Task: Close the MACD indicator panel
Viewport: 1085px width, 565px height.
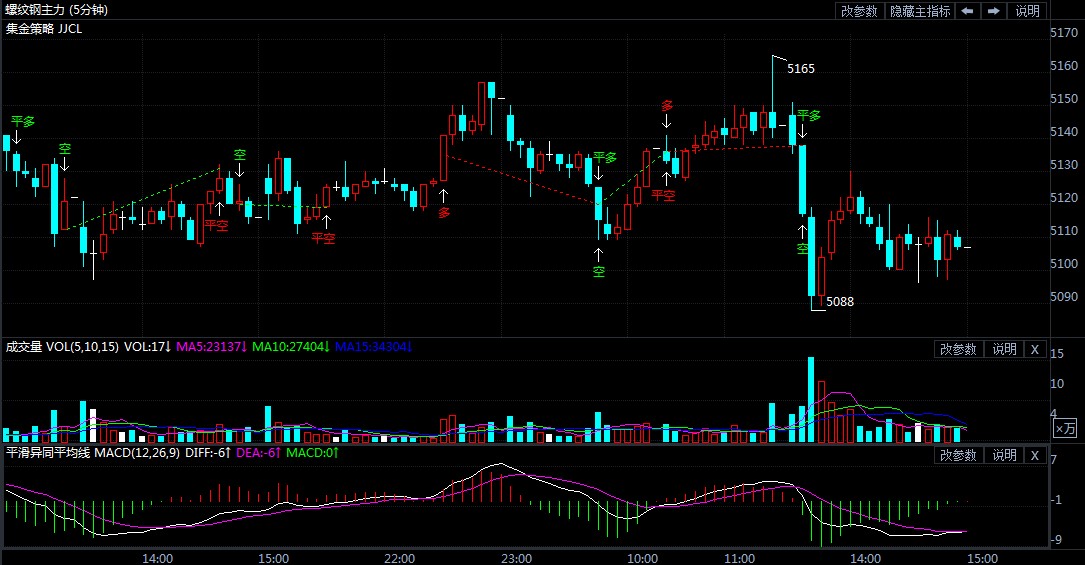Action: click(1035, 455)
